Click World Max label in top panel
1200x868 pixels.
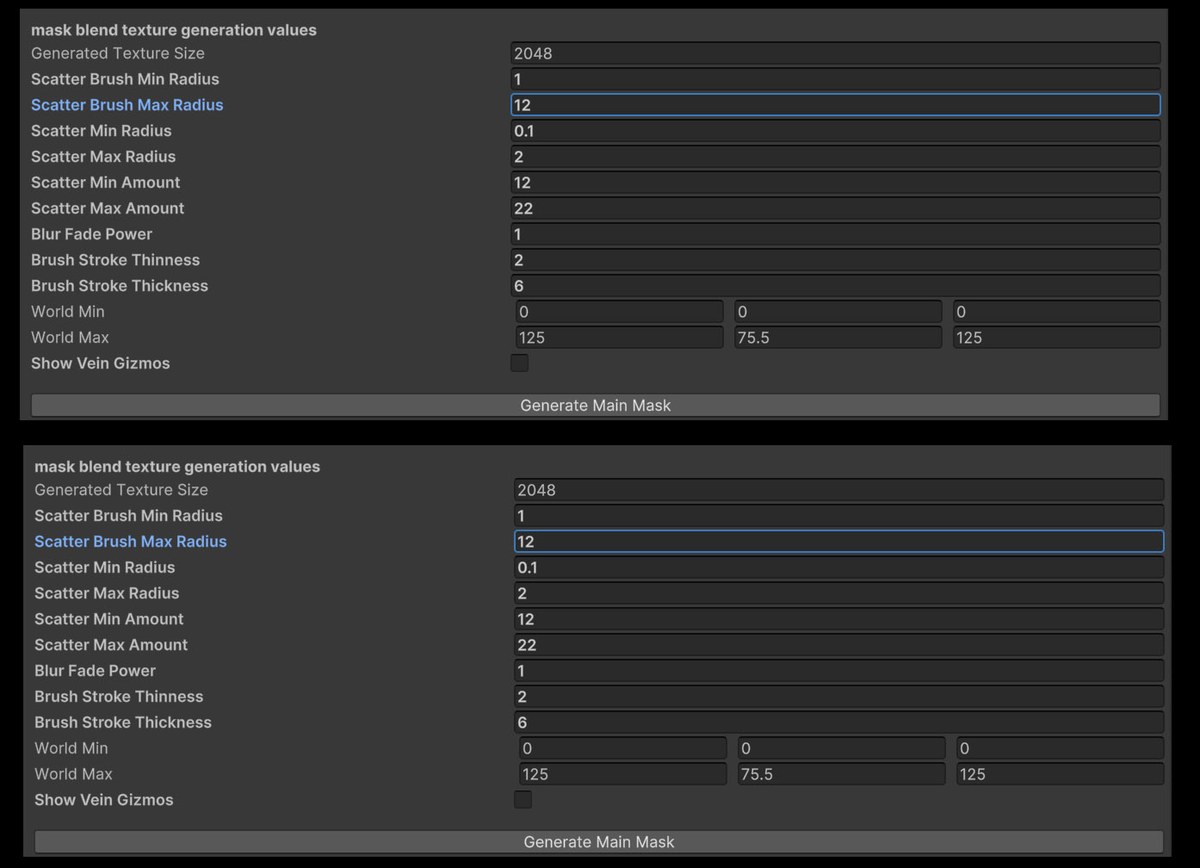pos(70,338)
